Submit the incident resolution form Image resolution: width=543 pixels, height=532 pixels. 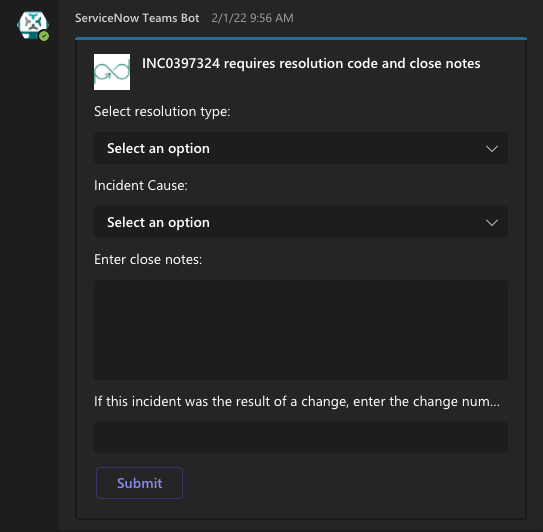click(139, 483)
